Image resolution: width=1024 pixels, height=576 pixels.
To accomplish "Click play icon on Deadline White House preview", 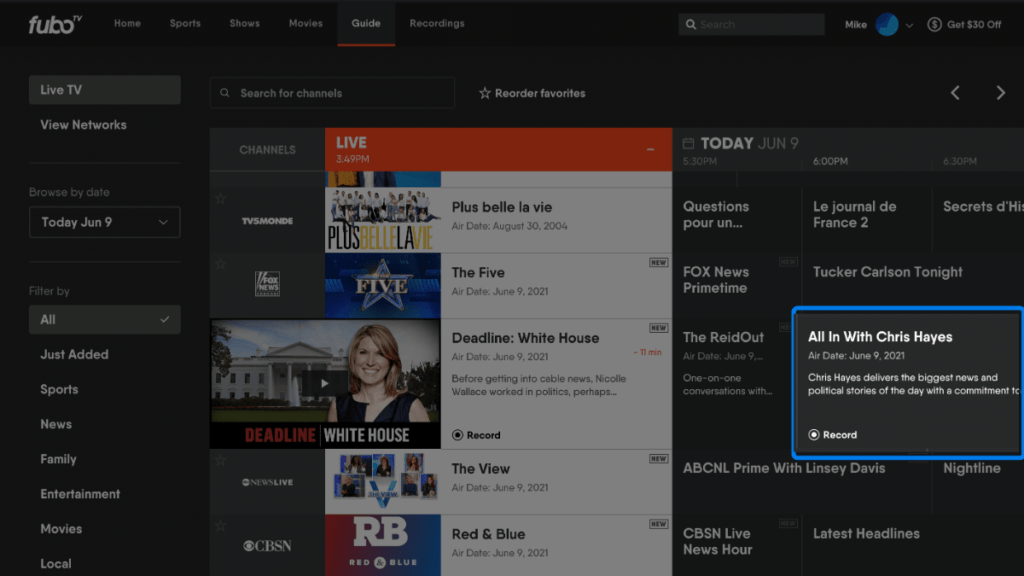I will coord(323,384).
